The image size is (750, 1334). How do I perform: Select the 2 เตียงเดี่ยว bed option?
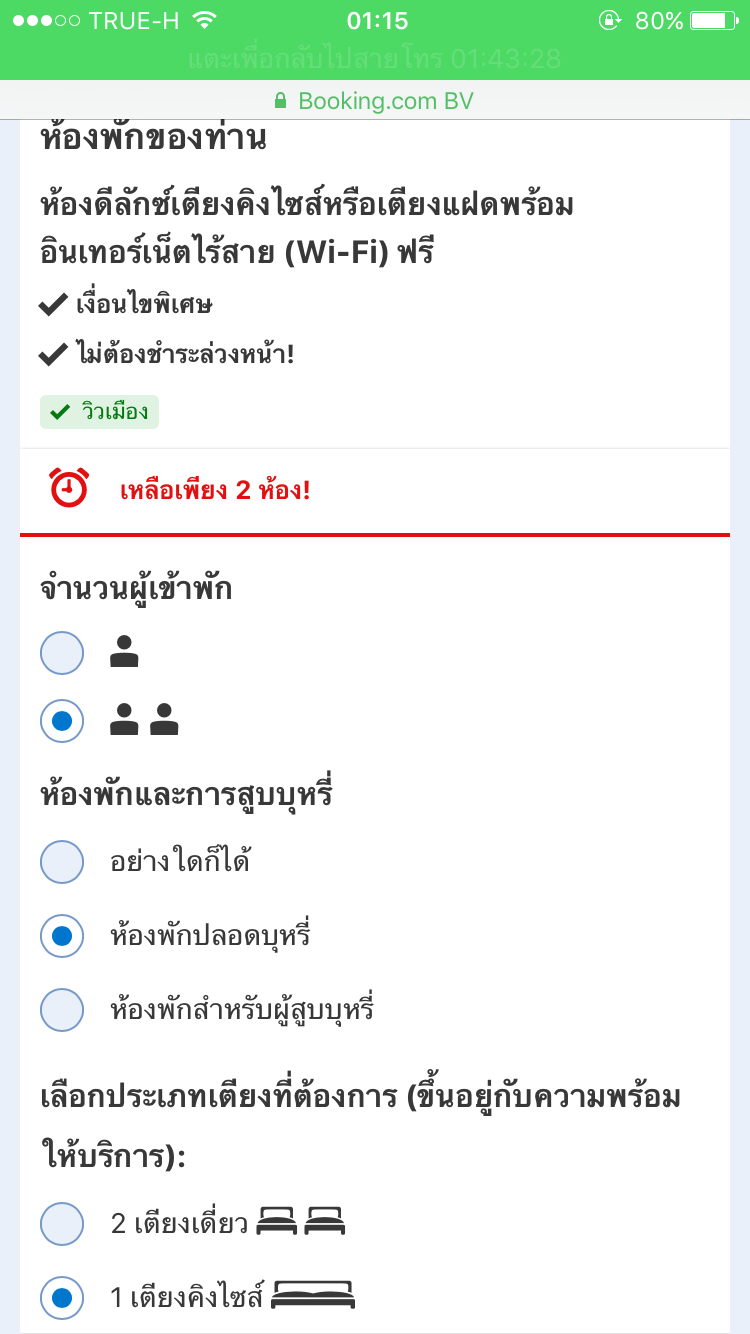[62, 1223]
